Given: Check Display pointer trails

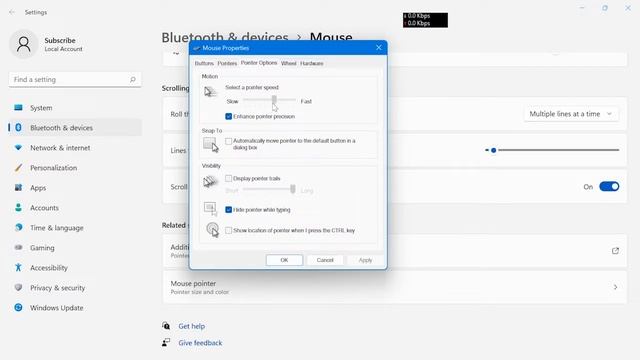Looking at the screenshot, I should point(229,178).
